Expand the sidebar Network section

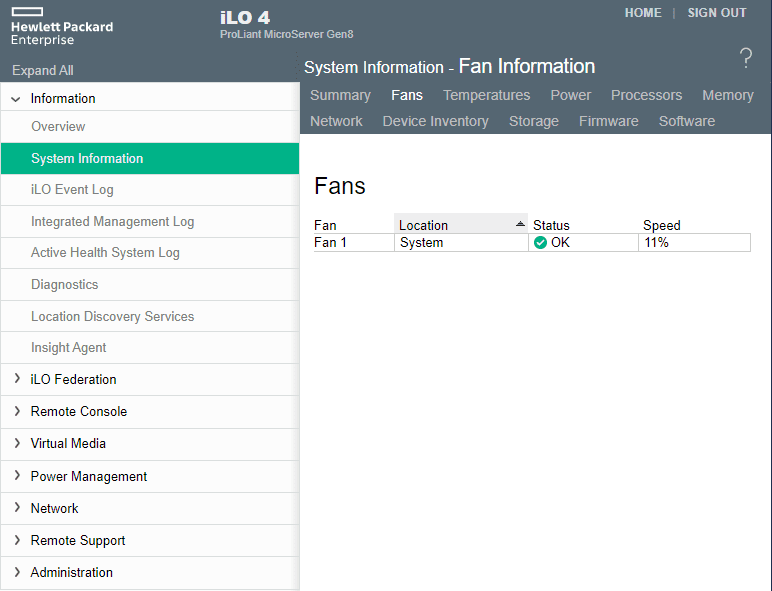[17, 507]
